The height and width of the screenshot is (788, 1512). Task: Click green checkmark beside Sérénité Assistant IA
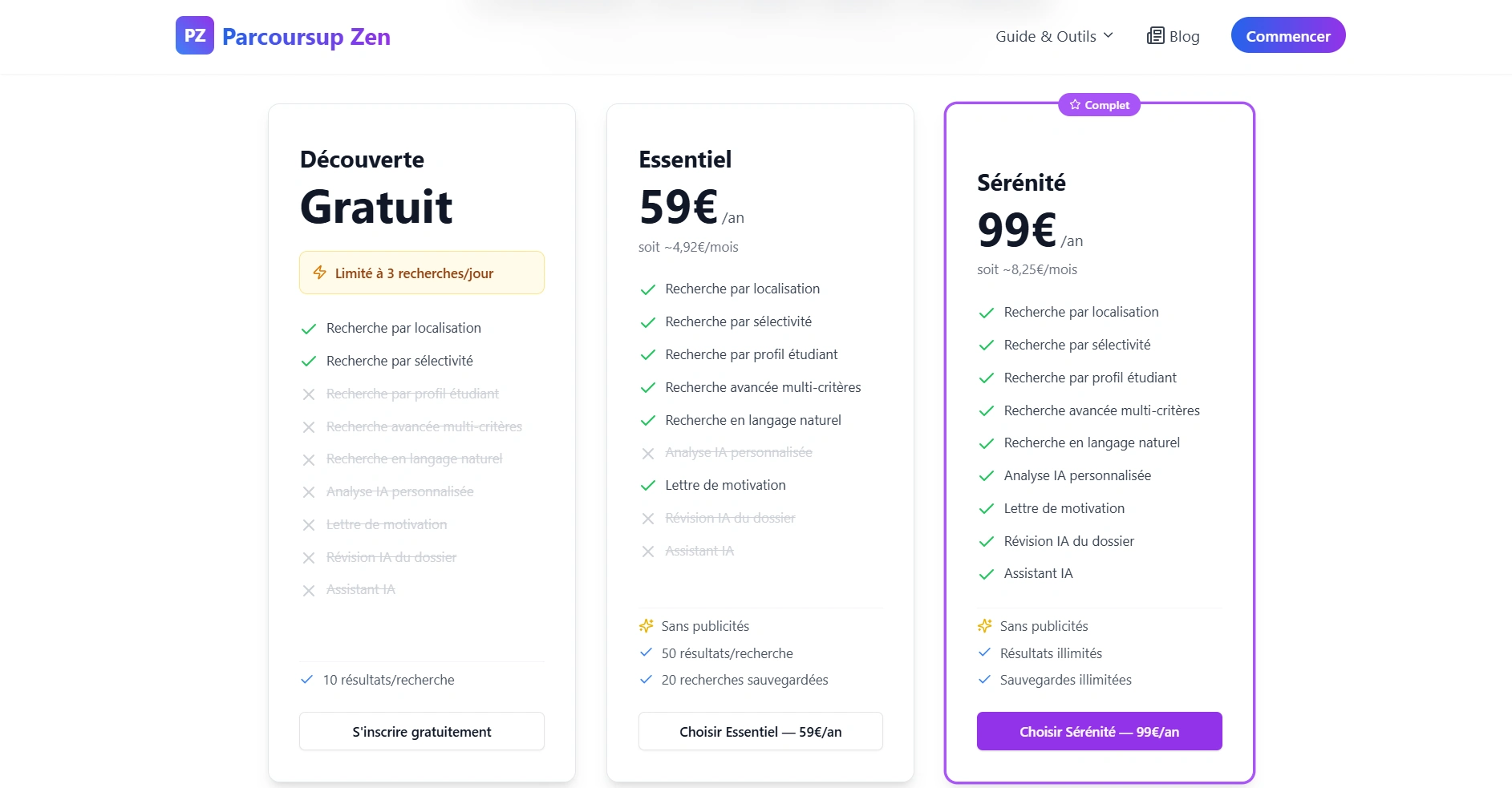987,574
